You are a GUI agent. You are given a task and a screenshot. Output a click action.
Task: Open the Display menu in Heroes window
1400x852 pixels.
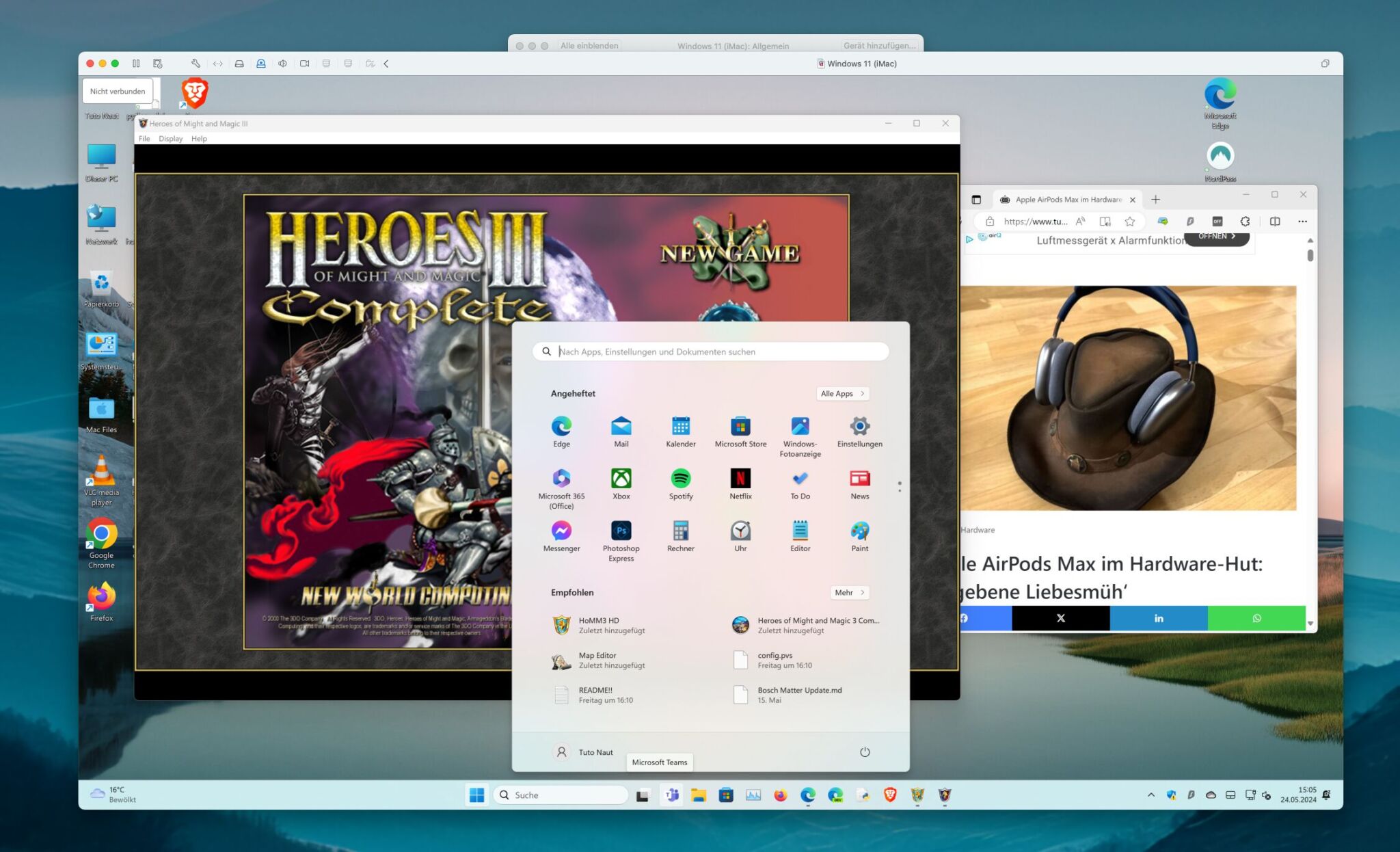click(171, 139)
